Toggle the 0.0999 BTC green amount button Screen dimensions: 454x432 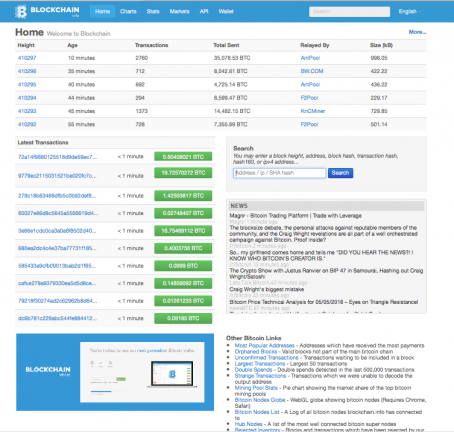point(183,266)
